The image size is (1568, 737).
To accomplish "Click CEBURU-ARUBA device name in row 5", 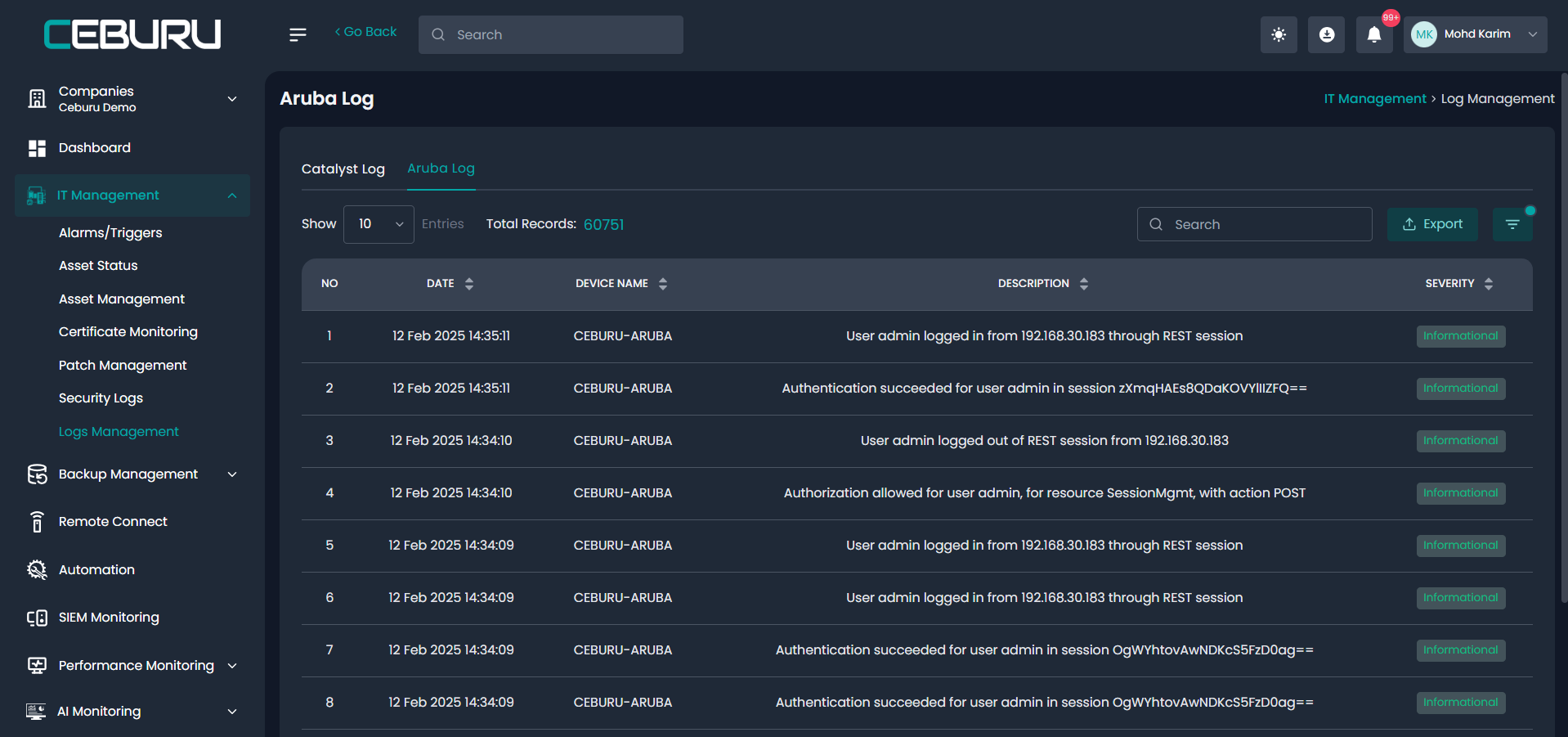I will tap(623, 546).
